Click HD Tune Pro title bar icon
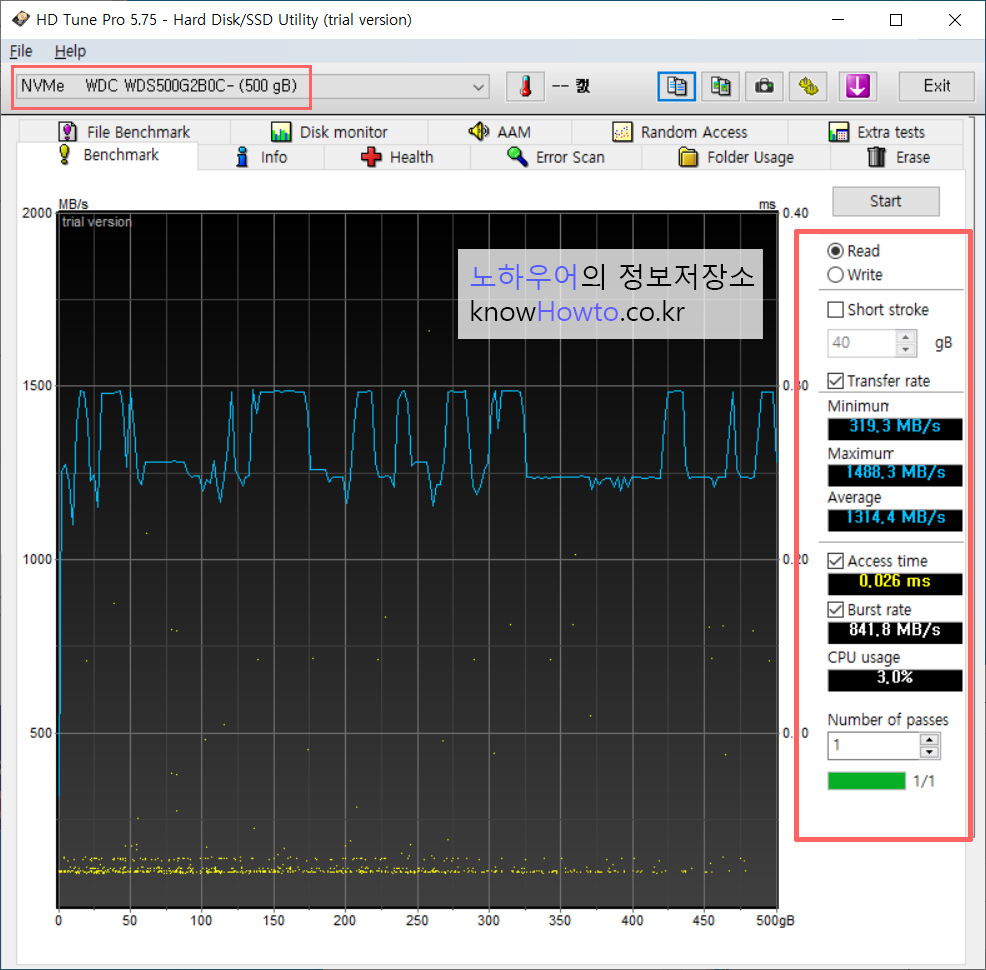This screenshot has height=970, width=986. (20, 19)
